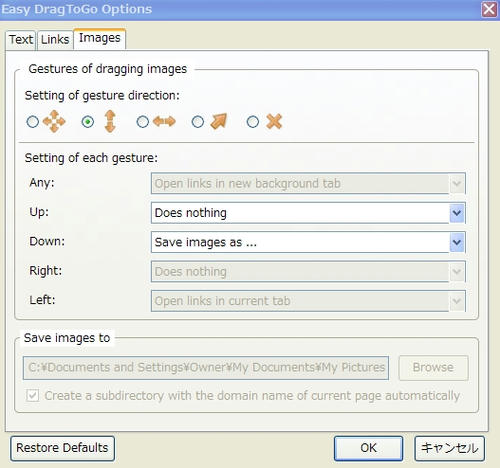Viewport: 500px width, 468px height.
Task: Close the Easy DragToGo Options dialog
Action: click(489, 9)
